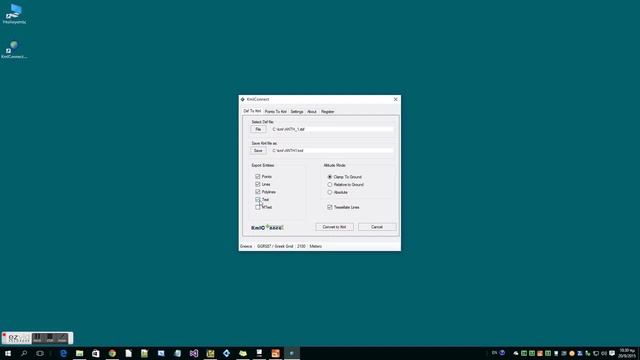The width and height of the screenshot is (640, 360).
Task: Open File Explorer from the taskbar
Action: (80, 353)
